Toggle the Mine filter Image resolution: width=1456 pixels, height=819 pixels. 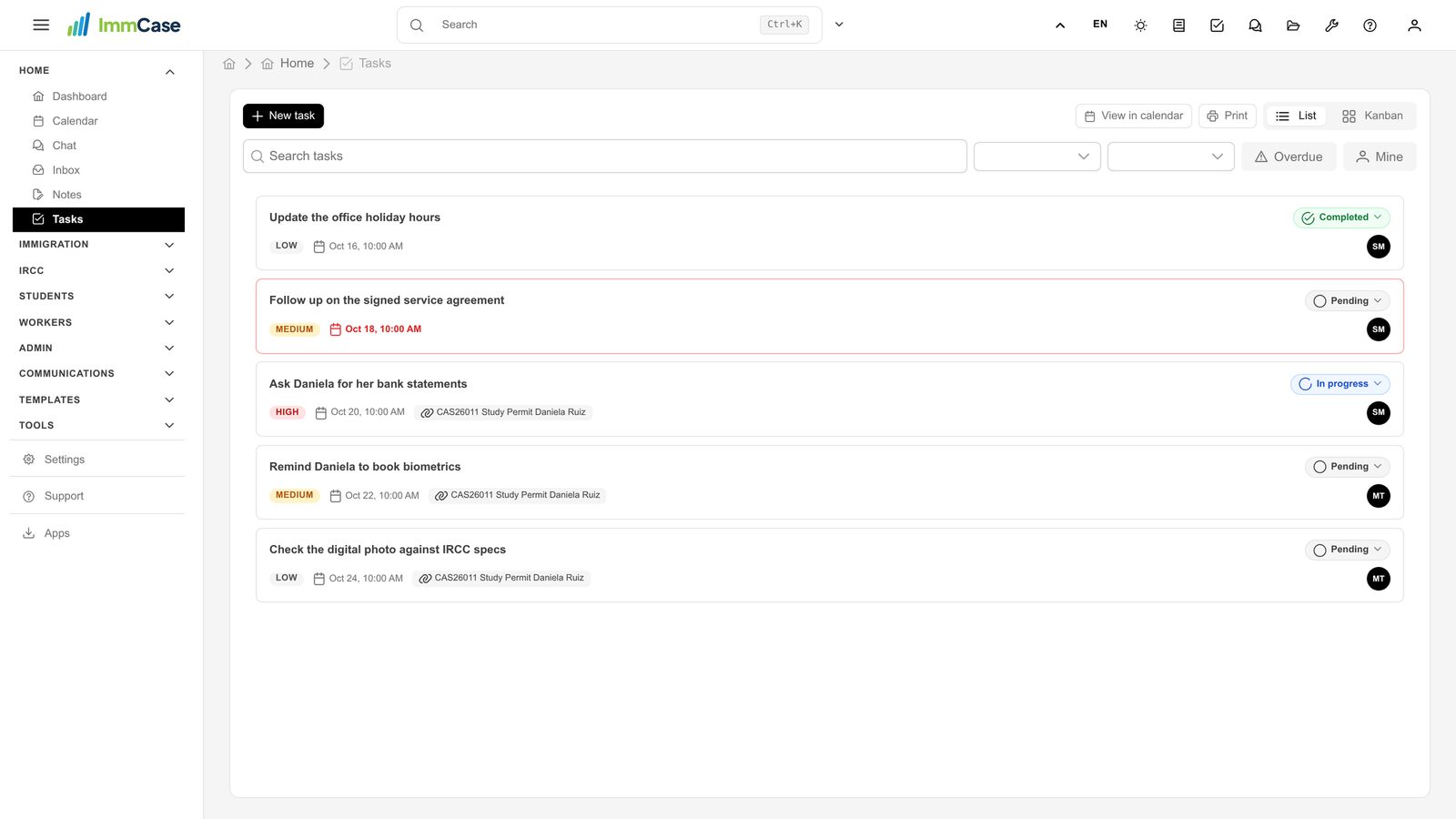tap(1380, 157)
